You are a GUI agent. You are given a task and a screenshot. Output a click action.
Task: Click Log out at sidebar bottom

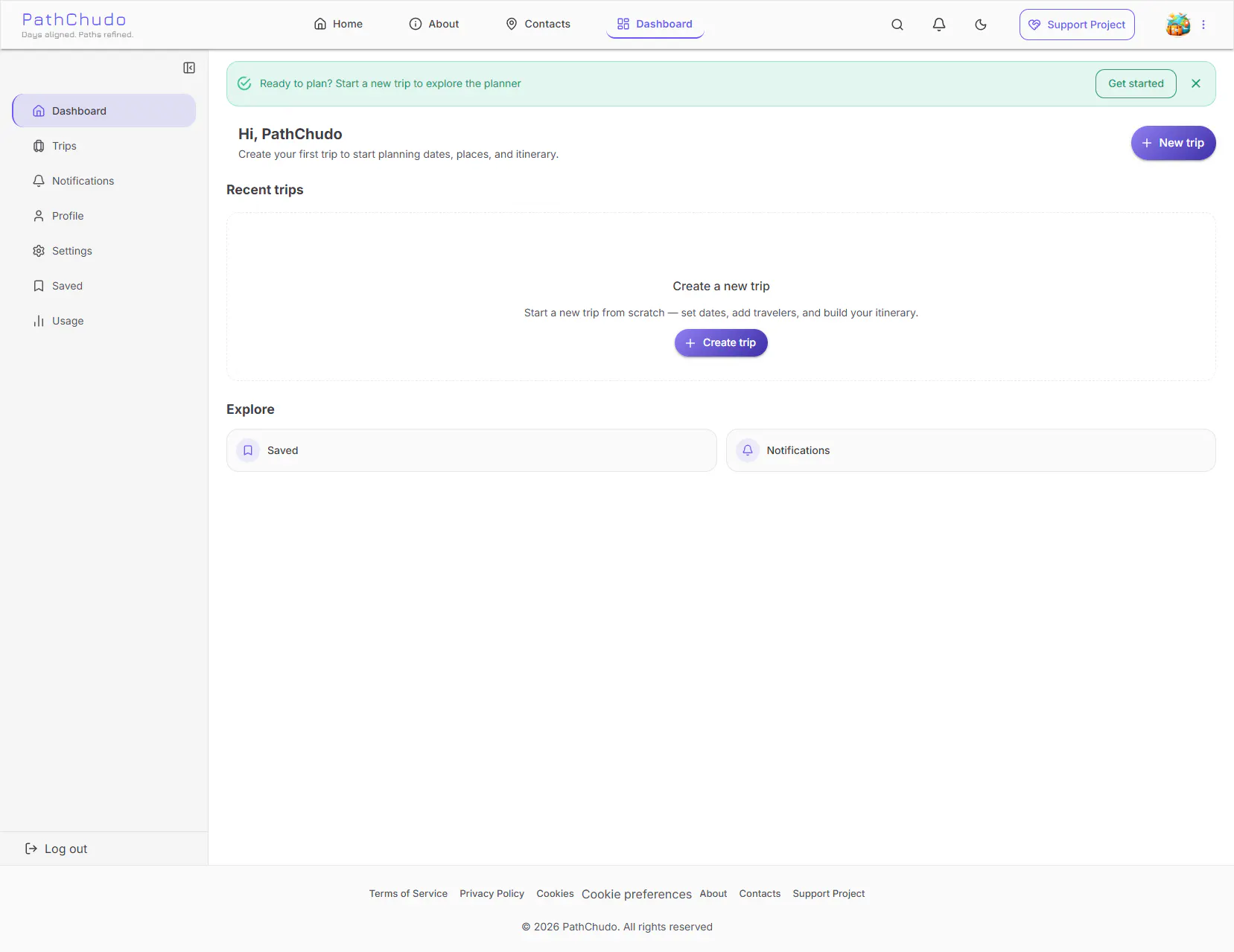[x=57, y=849]
